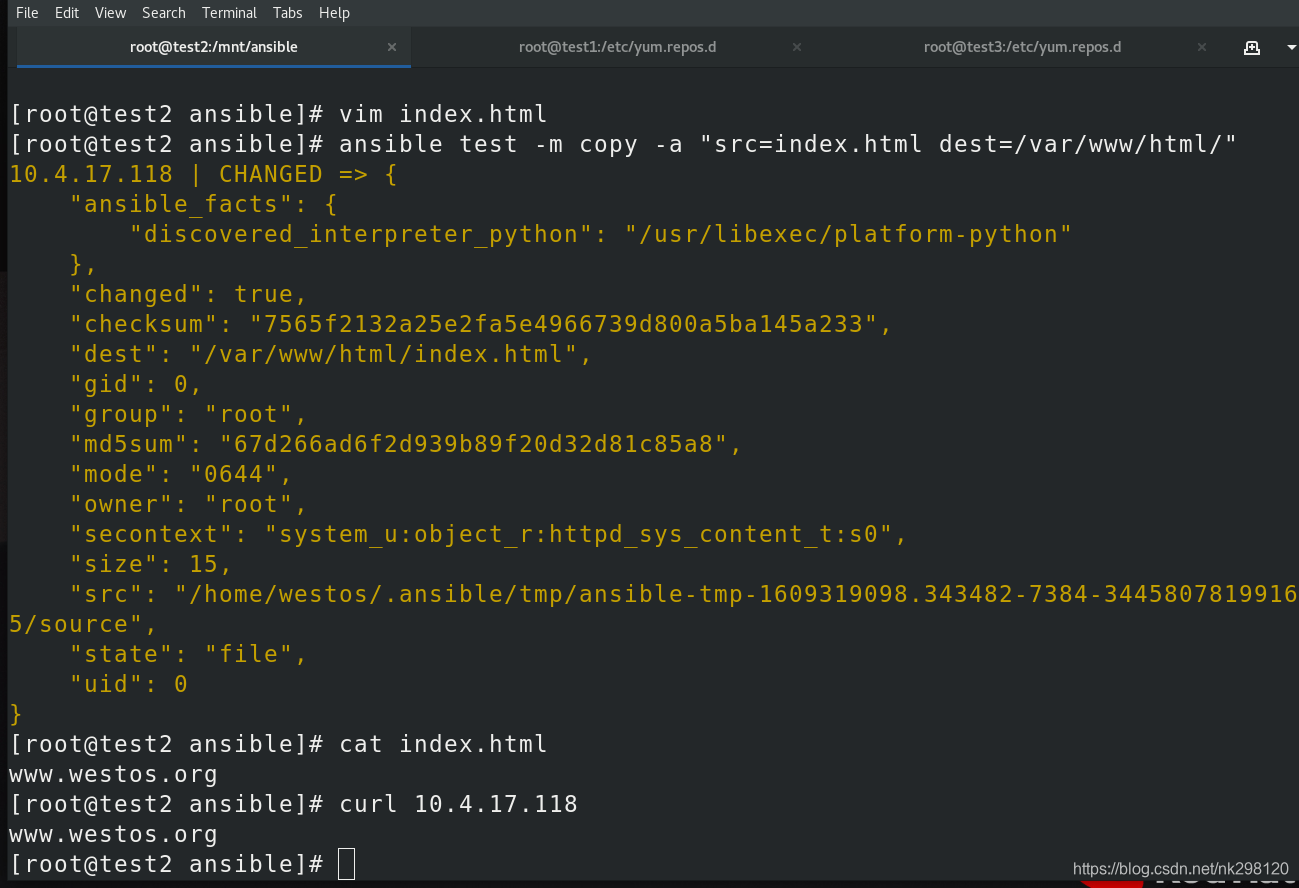The height and width of the screenshot is (888, 1299).
Task: Open the Edit menu
Action: 67,13
